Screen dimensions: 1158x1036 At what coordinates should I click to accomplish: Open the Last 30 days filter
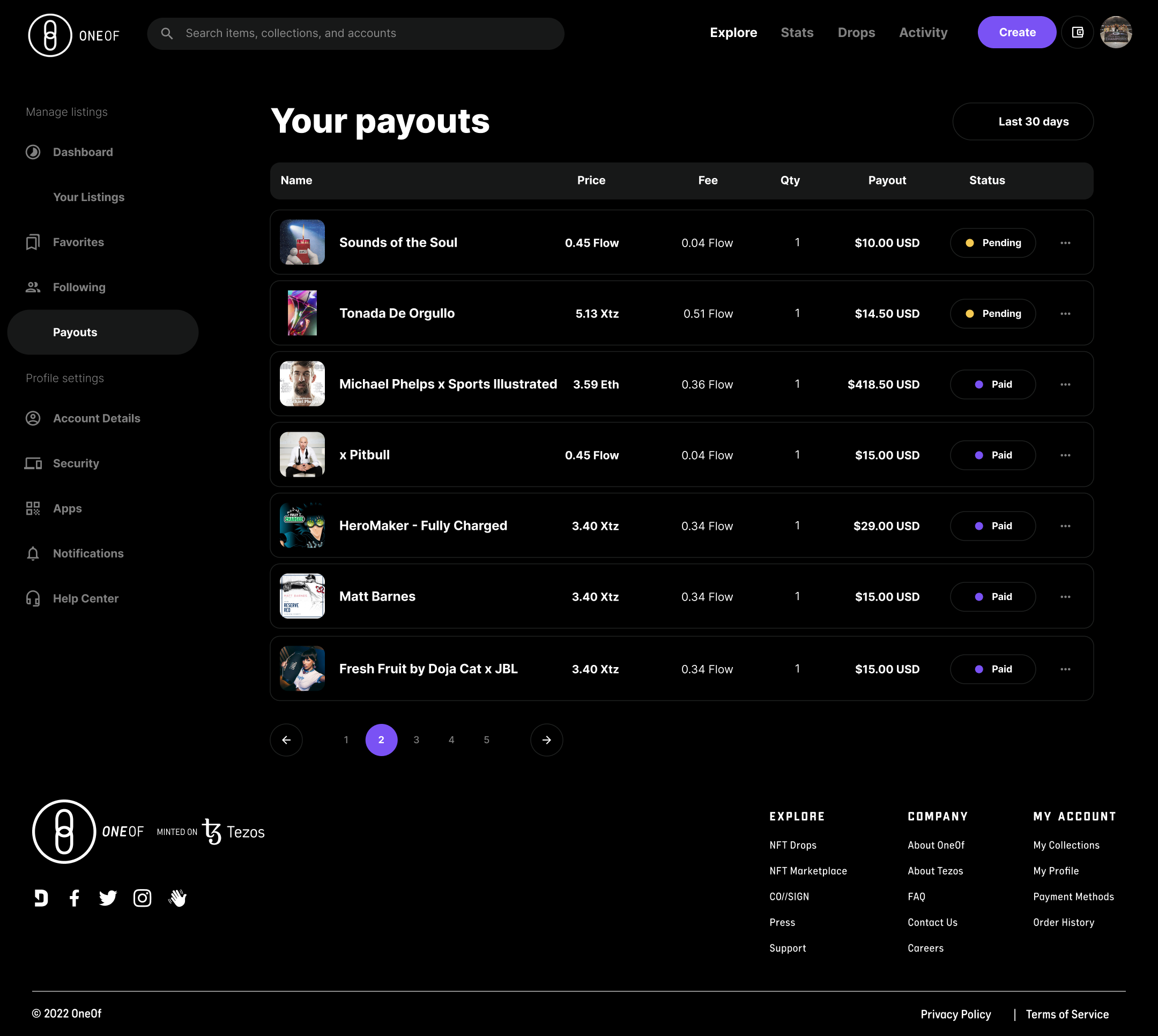pyautogui.click(x=1022, y=121)
